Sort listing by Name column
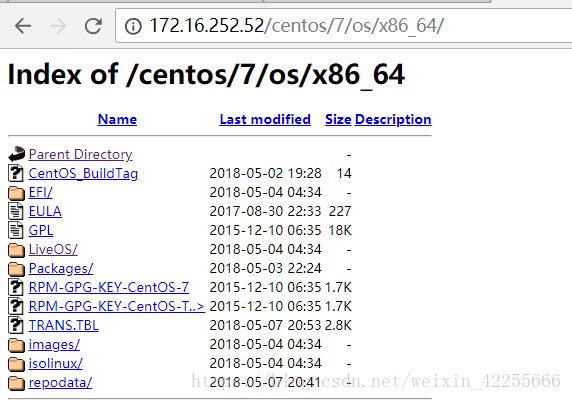This screenshot has width=572, height=401. (x=117, y=119)
